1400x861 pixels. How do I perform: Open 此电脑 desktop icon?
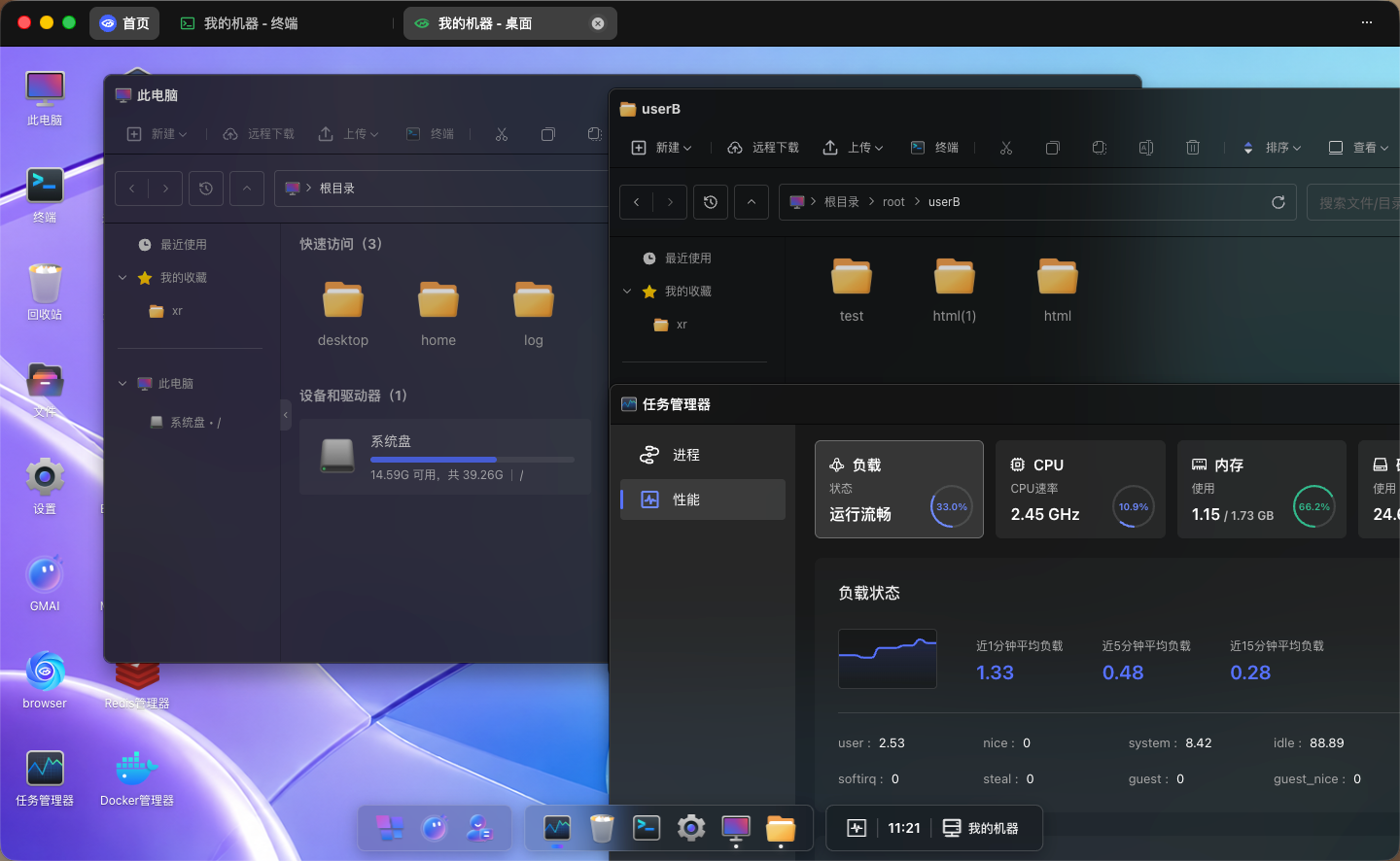45,98
